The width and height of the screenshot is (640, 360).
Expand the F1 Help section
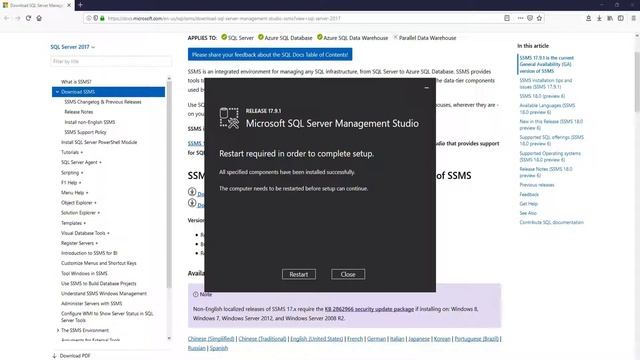[71, 182]
